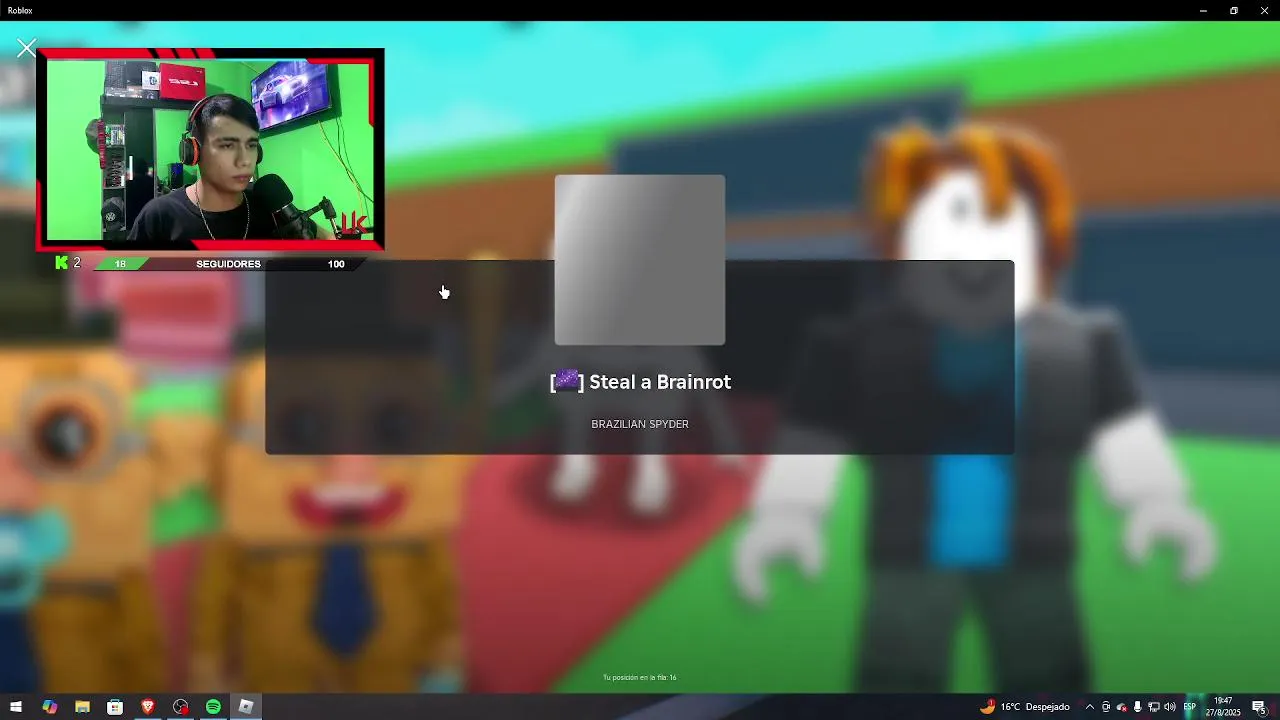Open the Windows Start menu

(x=16, y=707)
